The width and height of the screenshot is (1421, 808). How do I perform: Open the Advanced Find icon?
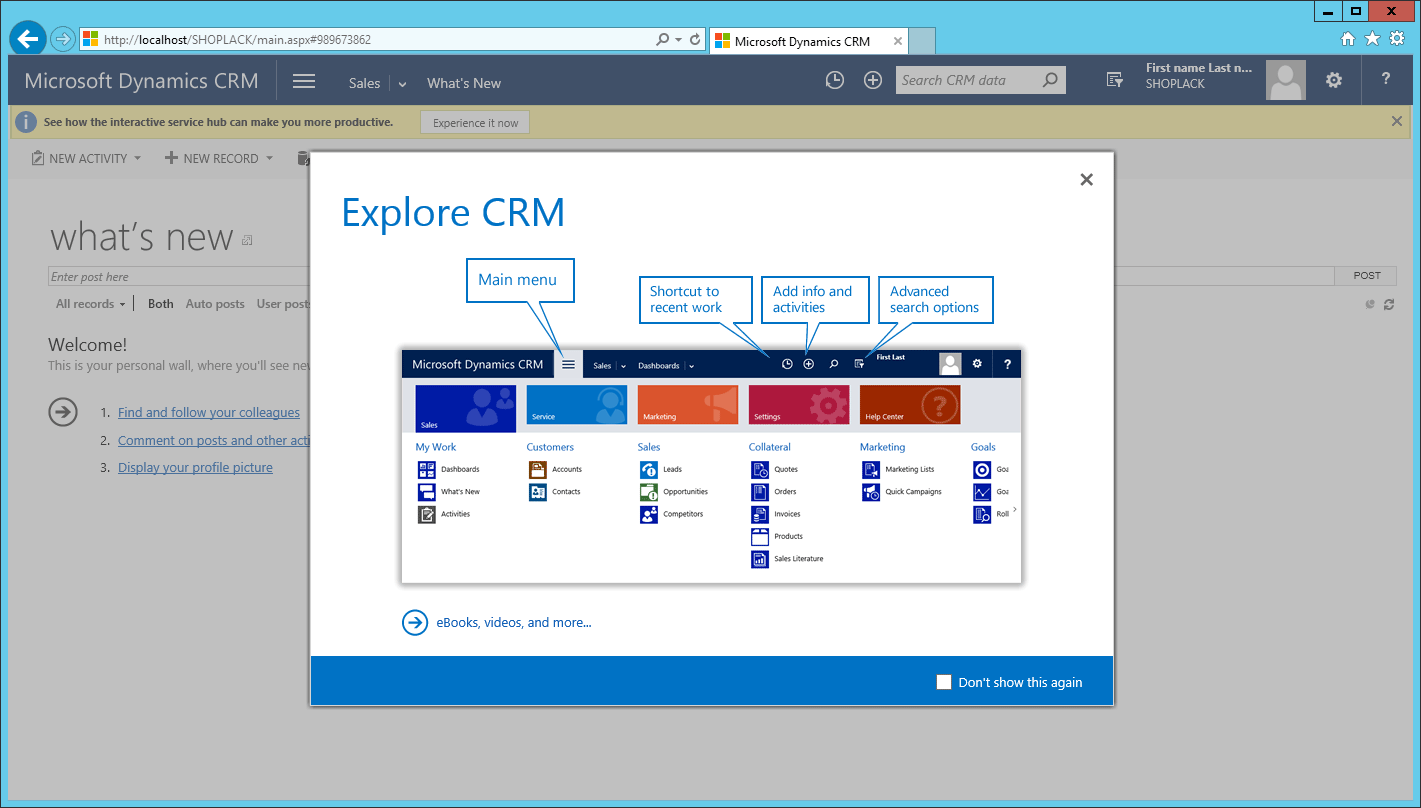tap(1115, 80)
